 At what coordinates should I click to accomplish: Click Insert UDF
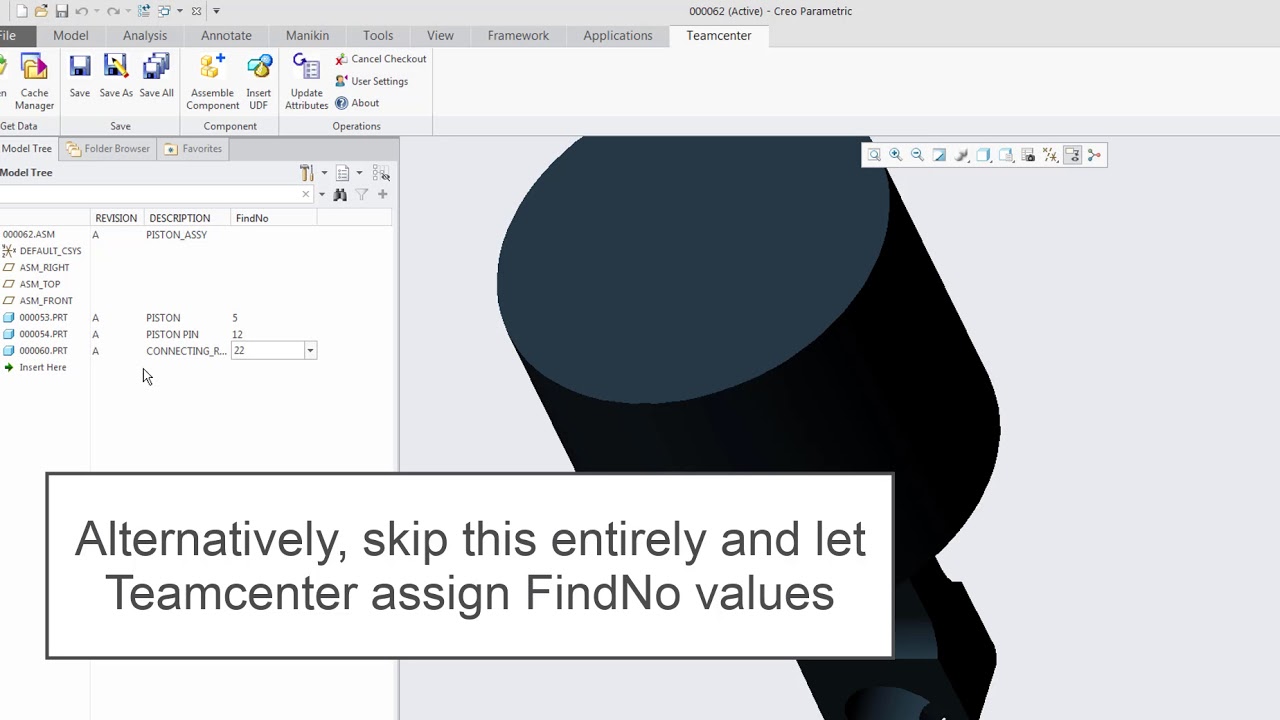tap(259, 83)
